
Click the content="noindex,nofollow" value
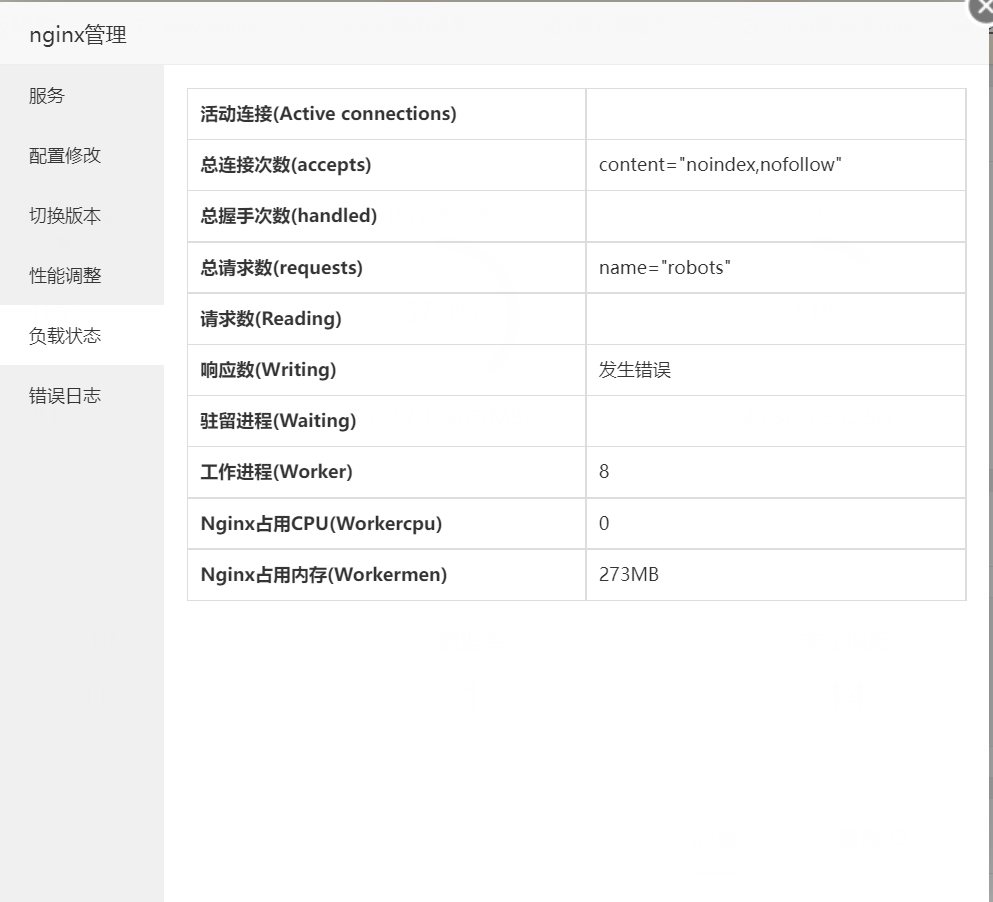720,165
